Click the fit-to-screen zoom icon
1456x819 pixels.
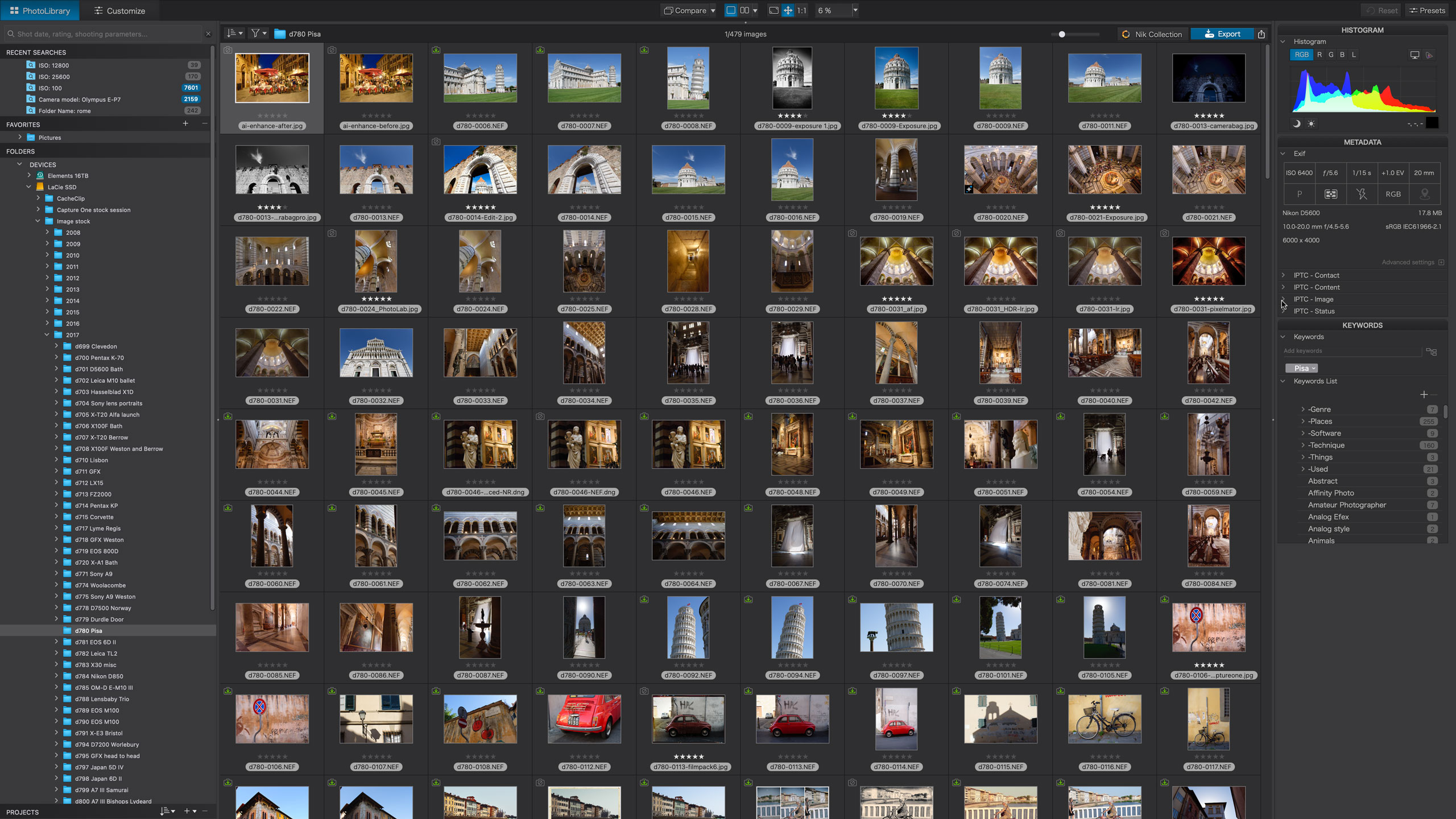tap(773, 10)
